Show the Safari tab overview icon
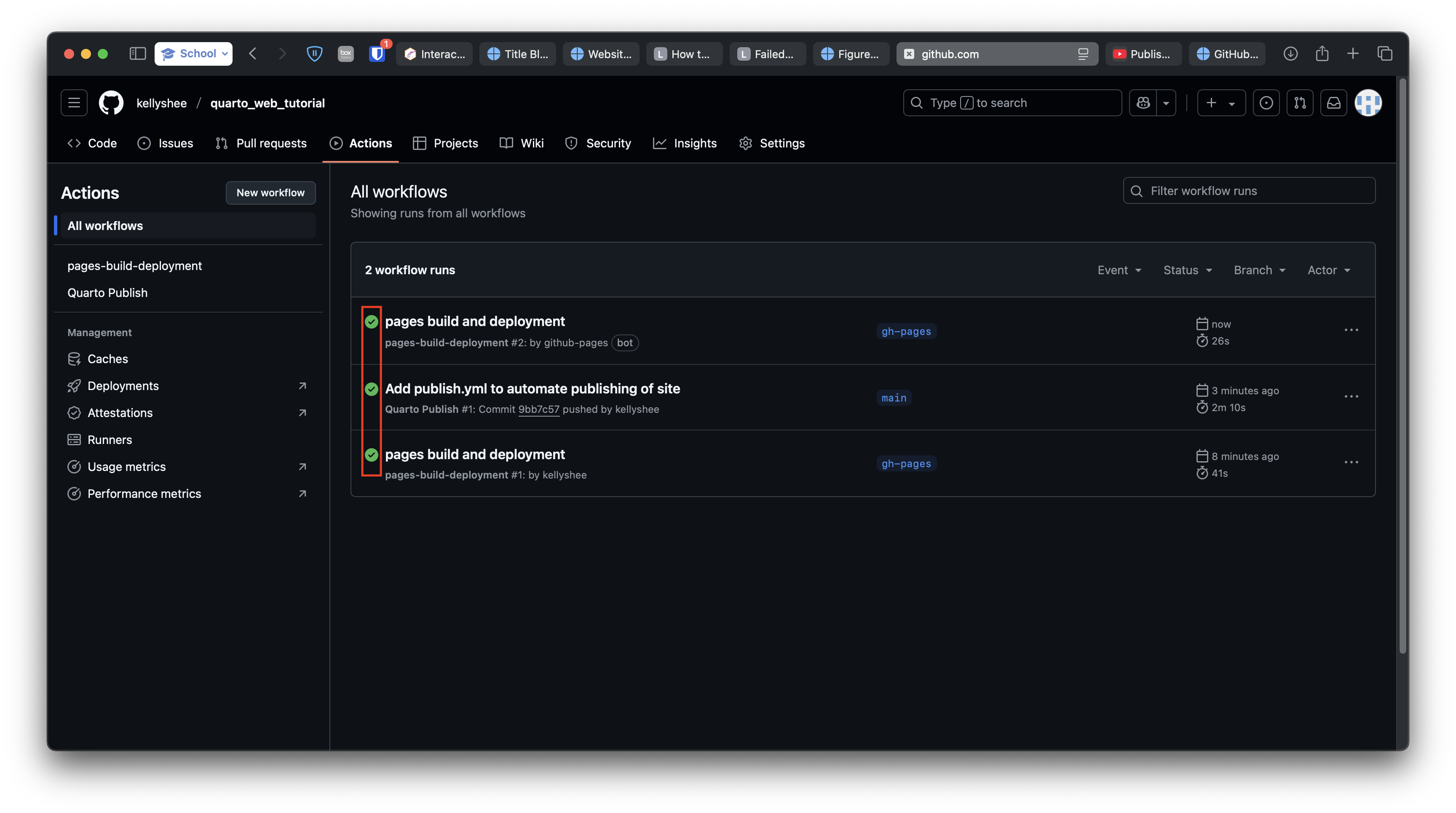 [x=1385, y=53]
